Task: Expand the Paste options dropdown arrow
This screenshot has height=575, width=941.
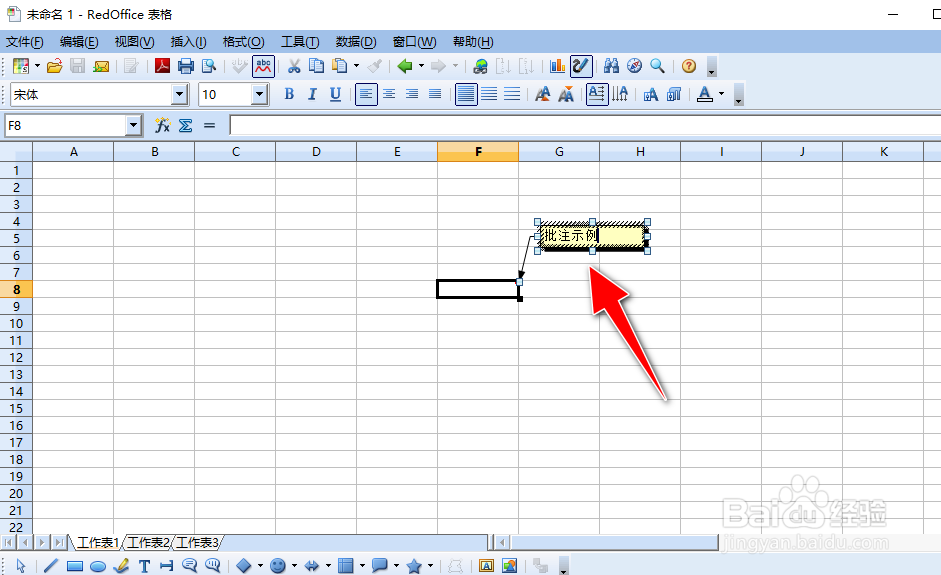Action: pyautogui.click(x=356, y=66)
